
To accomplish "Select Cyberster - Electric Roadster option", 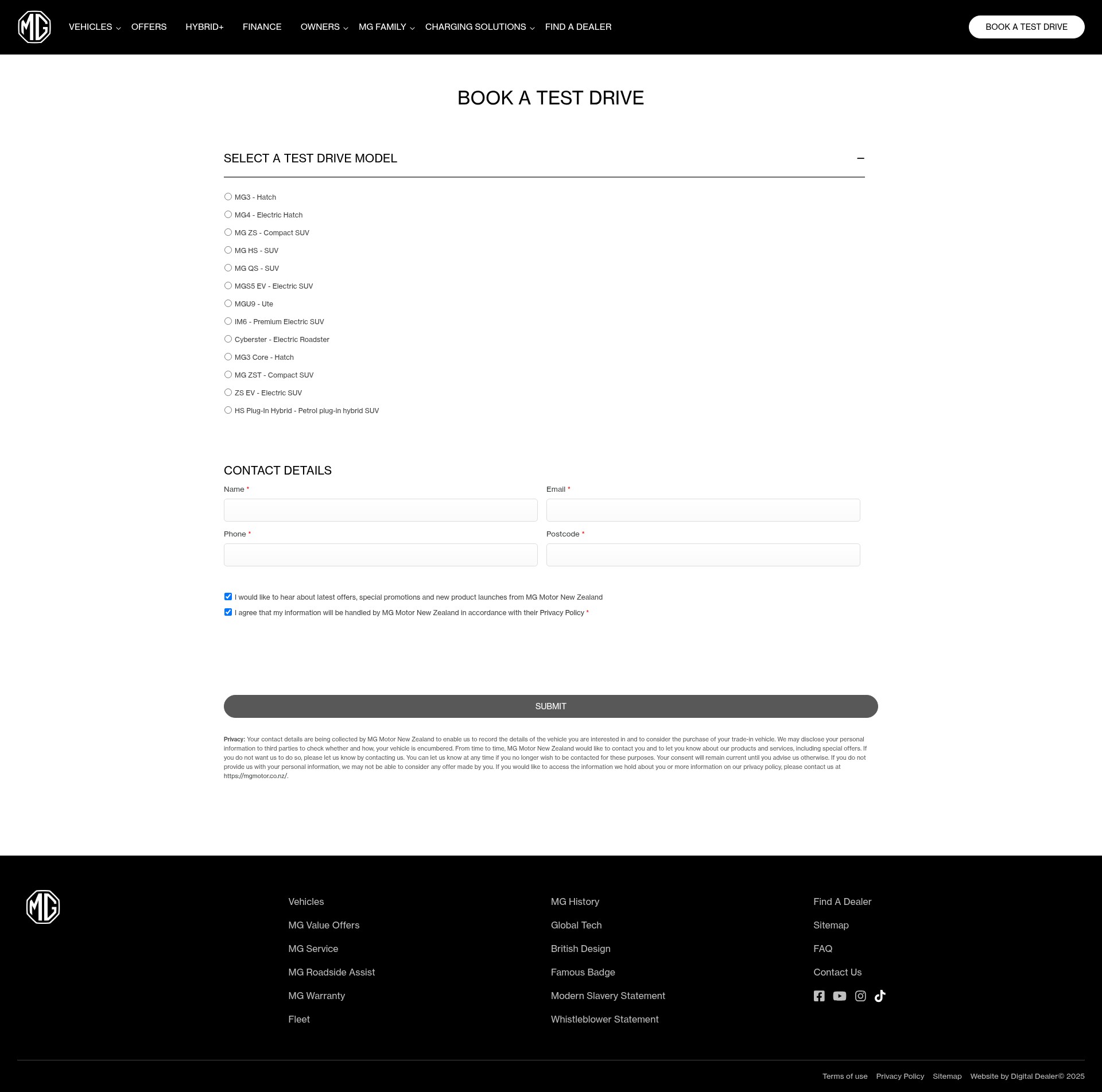I will click(228, 339).
